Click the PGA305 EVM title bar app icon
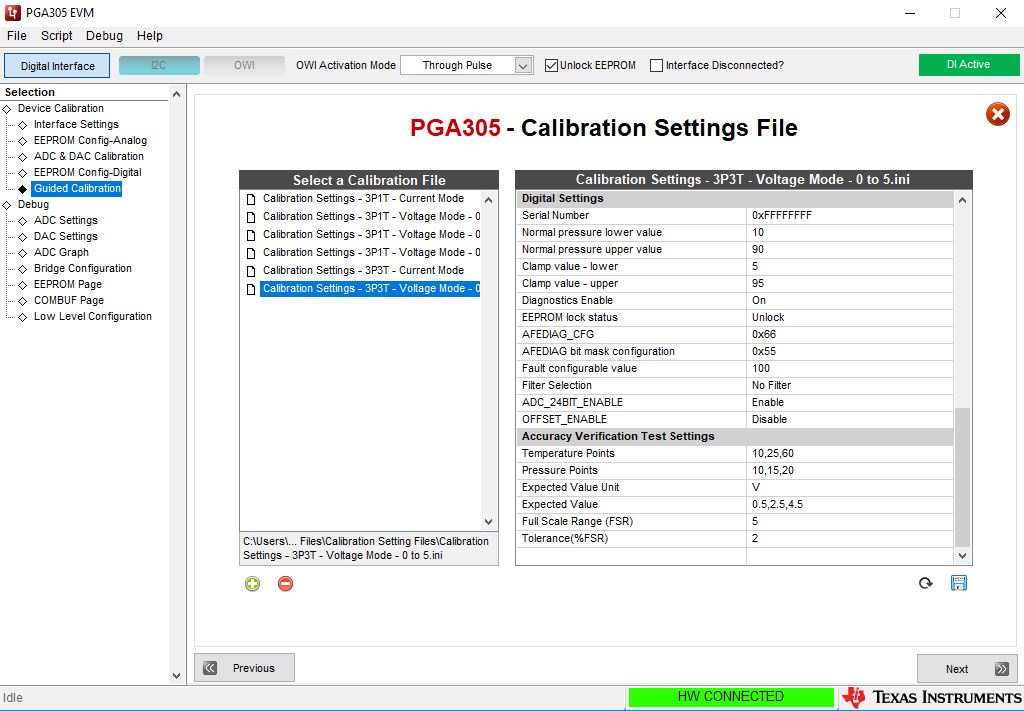The height and width of the screenshot is (711, 1024). coord(12,12)
